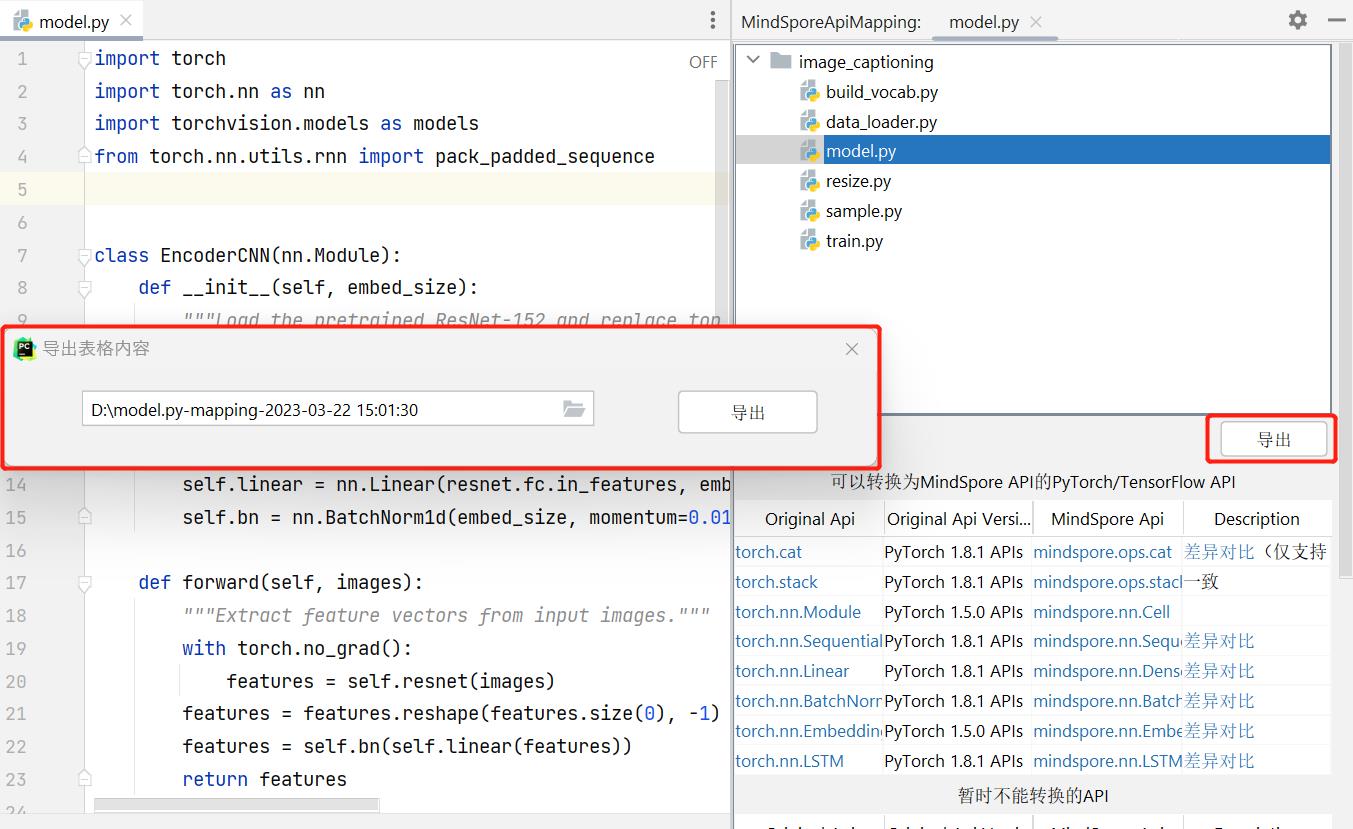Close the model.py mapping tab
This screenshot has height=829, width=1353.
point(1036,21)
